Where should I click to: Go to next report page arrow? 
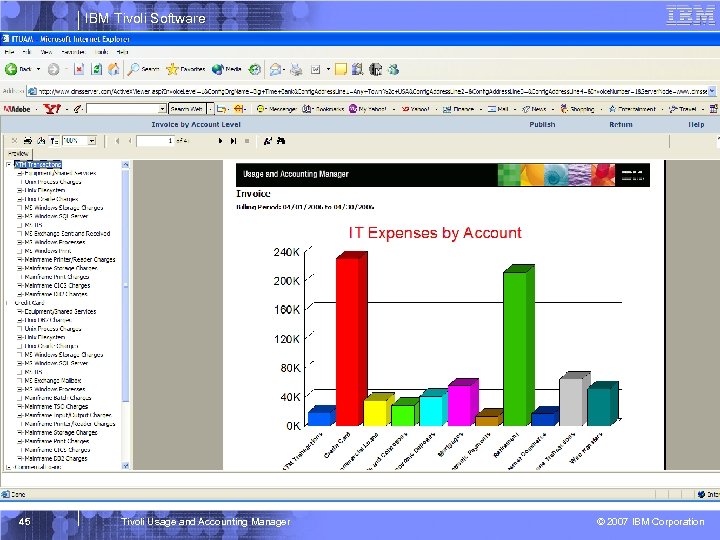(x=220, y=141)
